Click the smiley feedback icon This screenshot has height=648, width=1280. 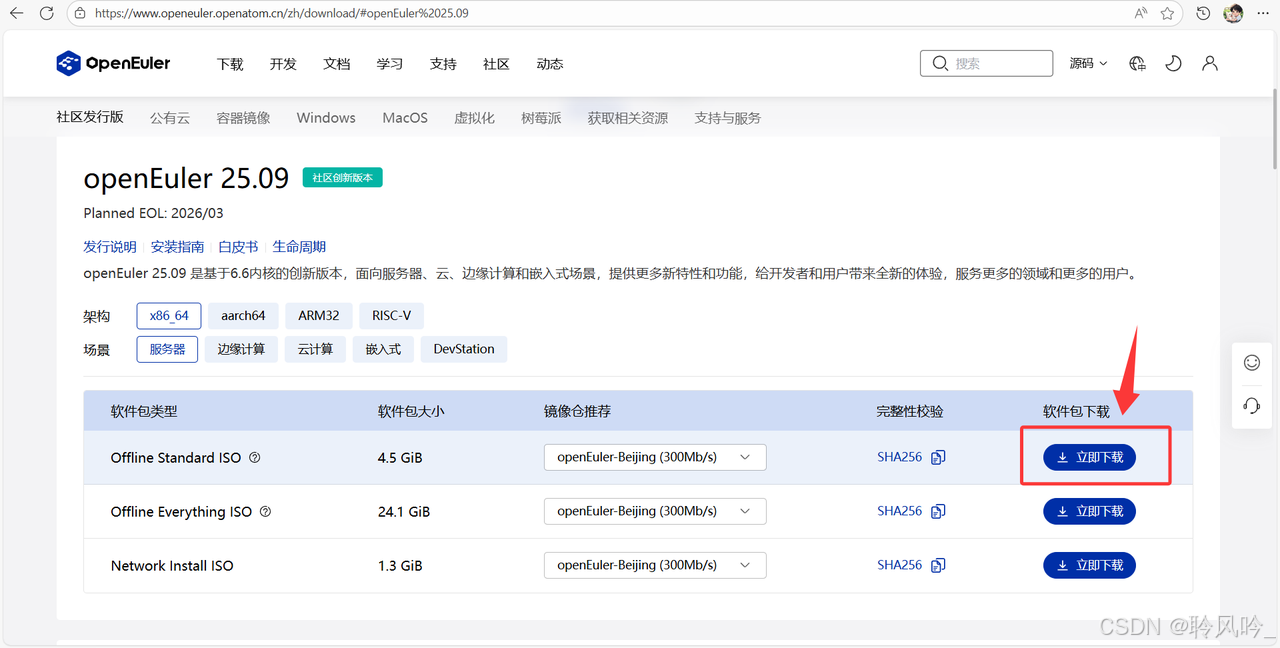pyautogui.click(x=1252, y=362)
